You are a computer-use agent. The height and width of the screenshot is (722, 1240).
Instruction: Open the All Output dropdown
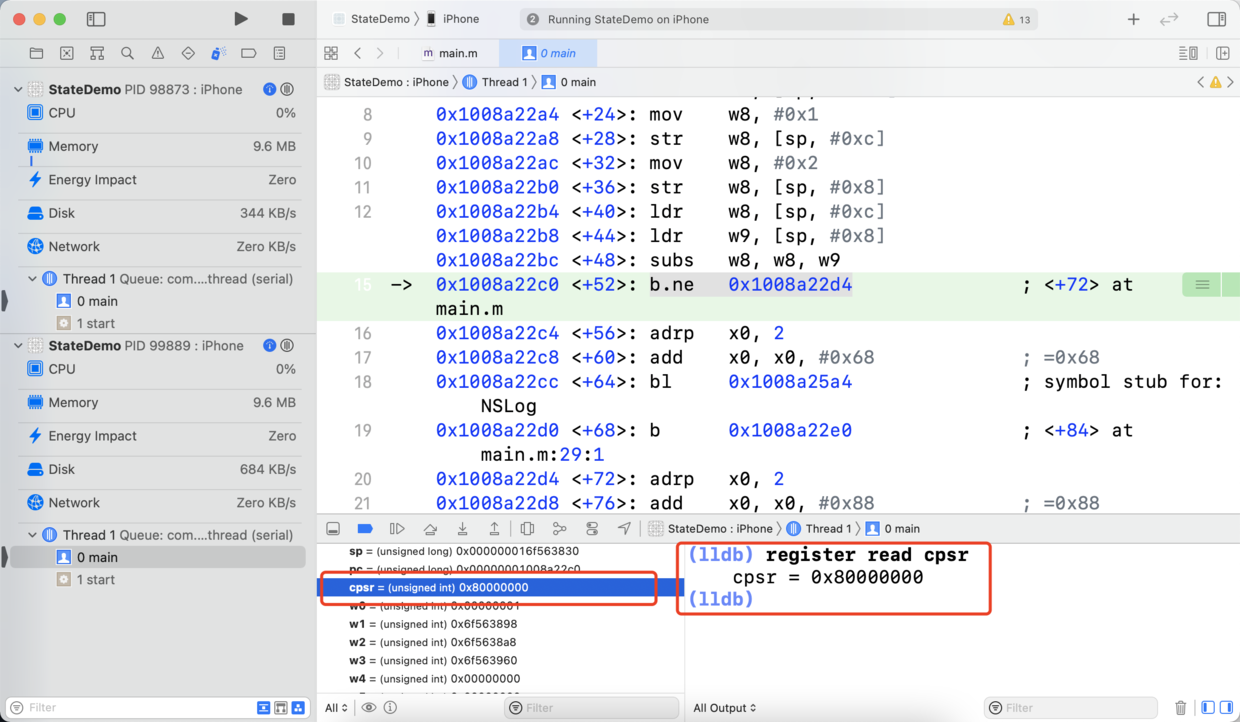pyautogui.click(x=725, y=708)
